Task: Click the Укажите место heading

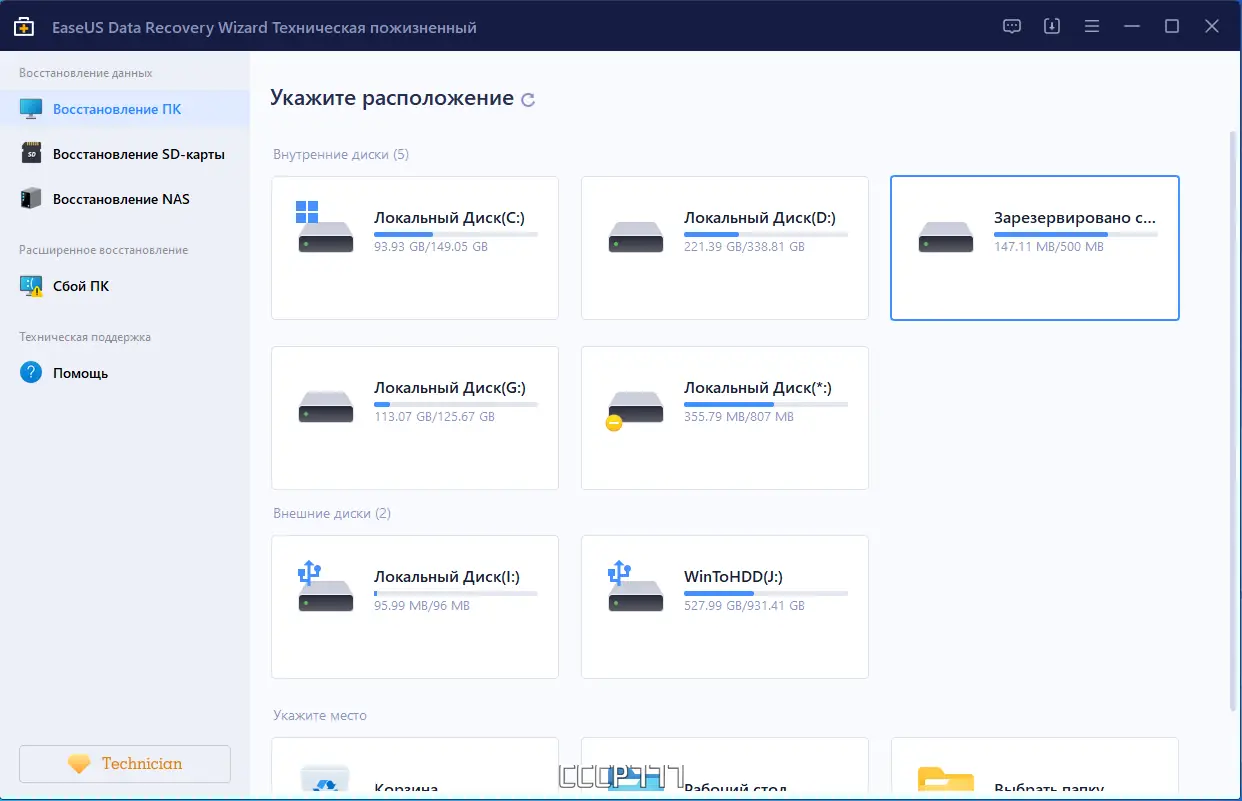Action: (x=320, y=716)
